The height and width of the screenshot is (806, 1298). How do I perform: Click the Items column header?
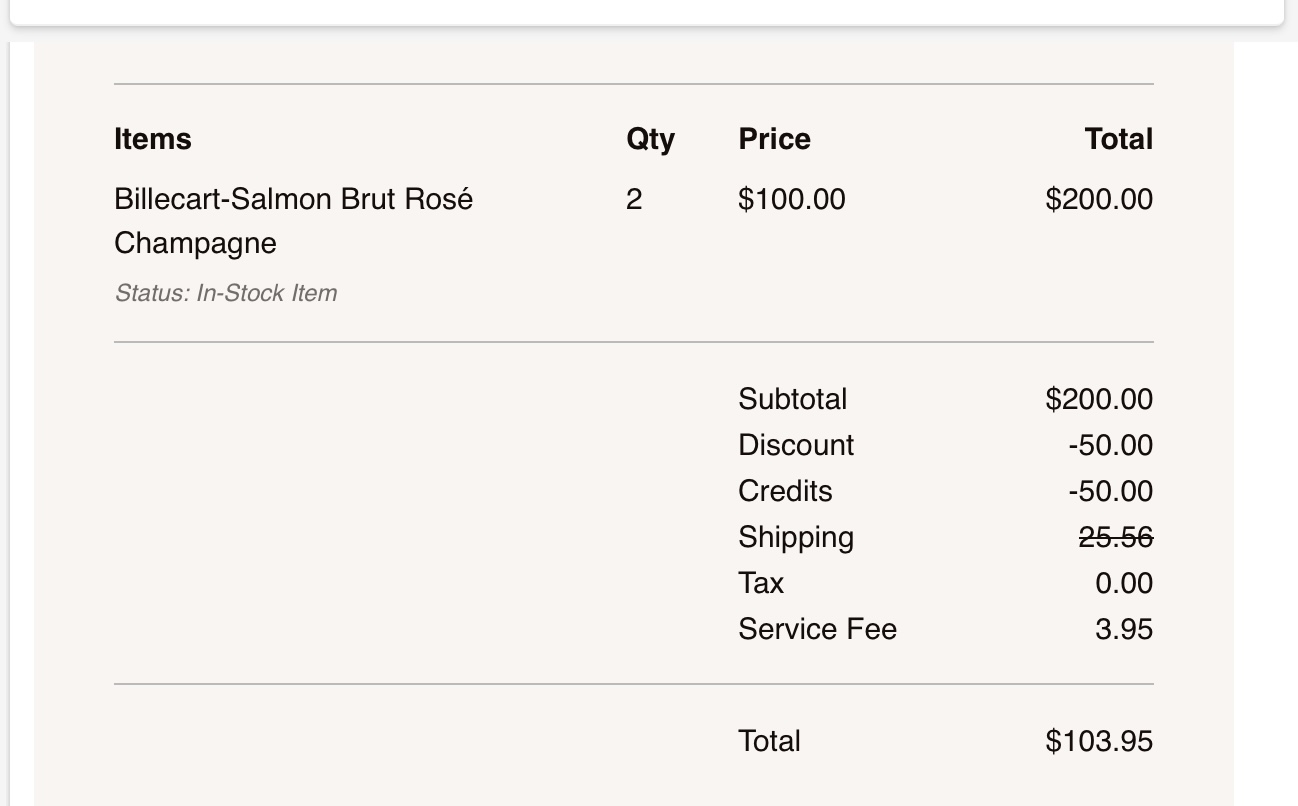click(x=153, y=139)
